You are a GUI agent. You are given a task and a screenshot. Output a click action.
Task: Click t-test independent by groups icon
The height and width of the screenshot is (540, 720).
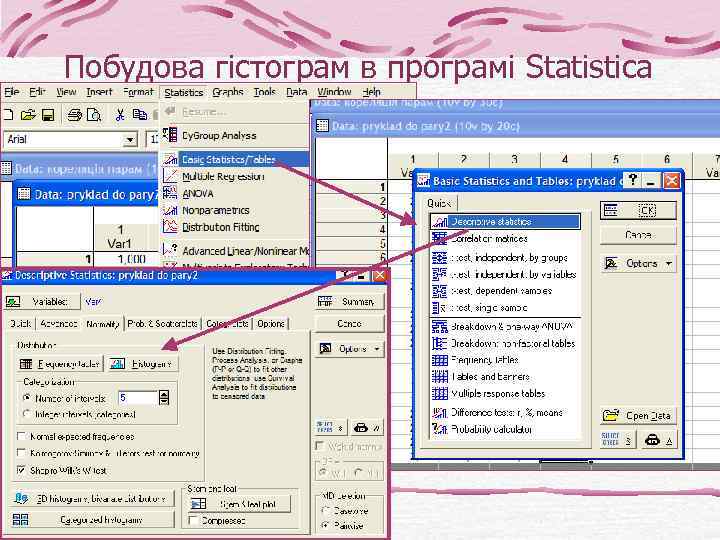click(x=439, y=257)
